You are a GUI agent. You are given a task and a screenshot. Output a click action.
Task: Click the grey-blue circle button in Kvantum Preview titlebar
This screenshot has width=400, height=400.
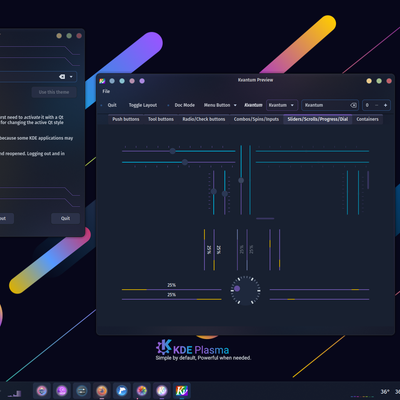[x=112, y=81]
